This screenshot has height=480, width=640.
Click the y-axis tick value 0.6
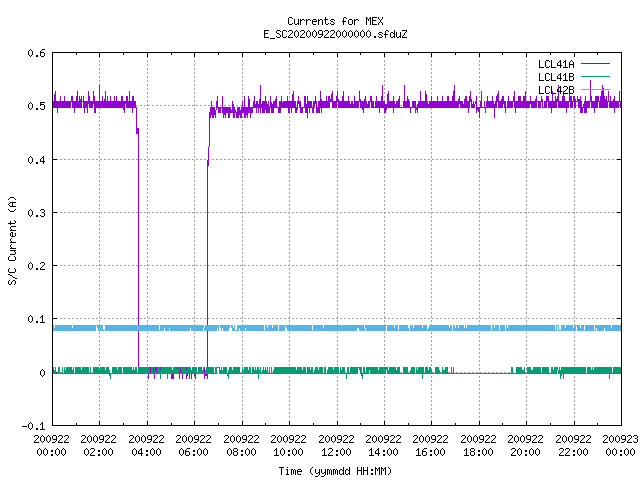36,53
